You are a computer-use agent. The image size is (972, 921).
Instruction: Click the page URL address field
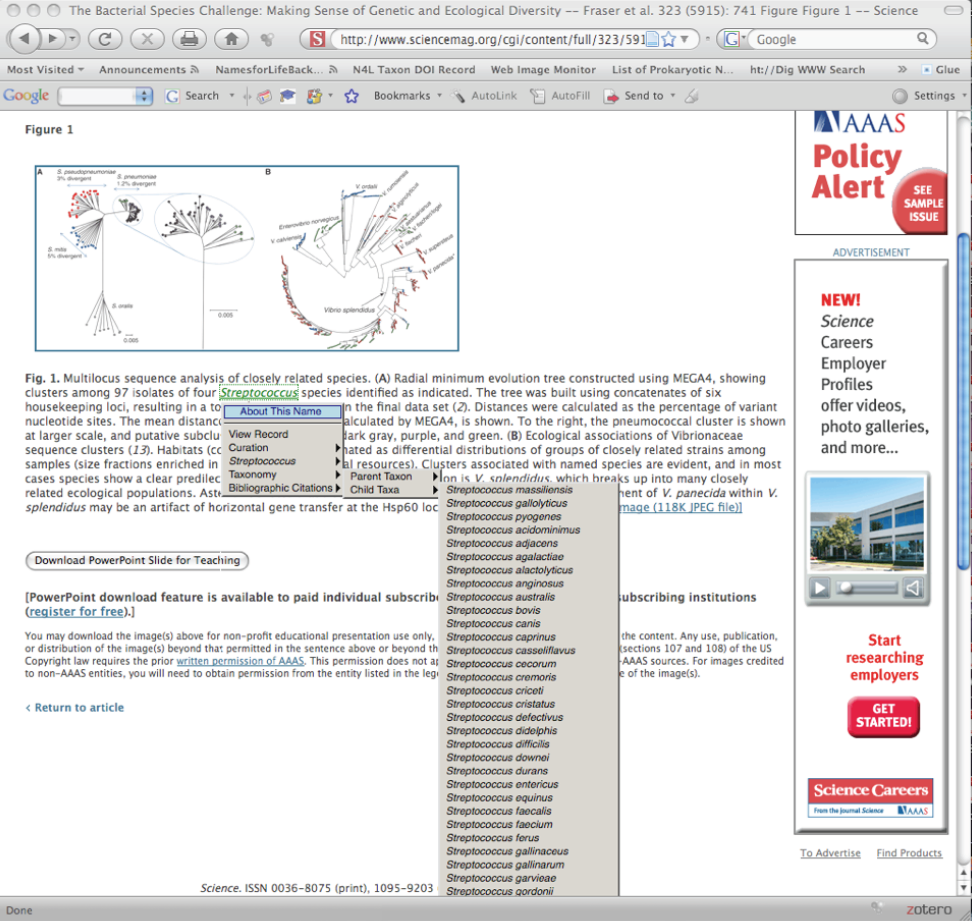(490, 40)
